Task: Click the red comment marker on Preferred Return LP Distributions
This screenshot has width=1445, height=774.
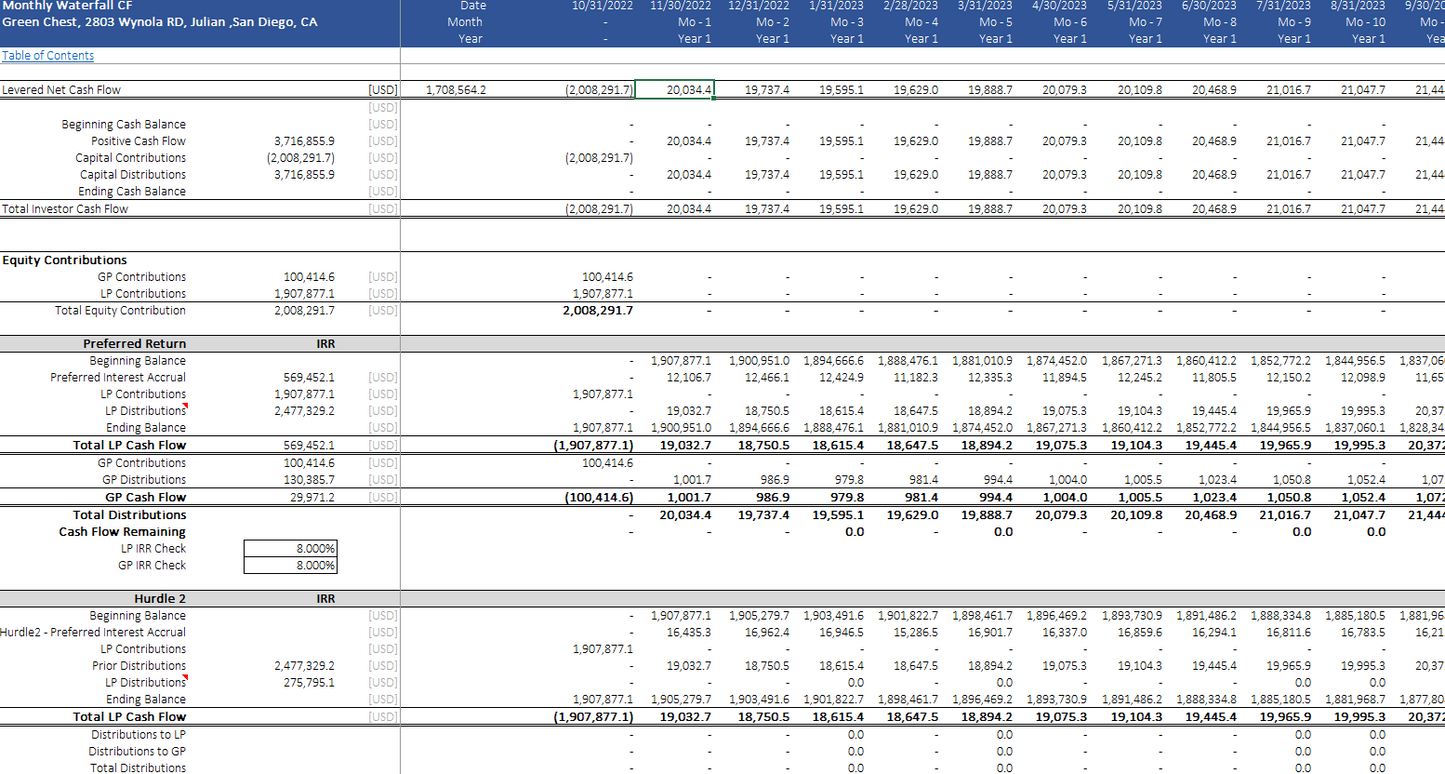Action: (x=184, y=406)
